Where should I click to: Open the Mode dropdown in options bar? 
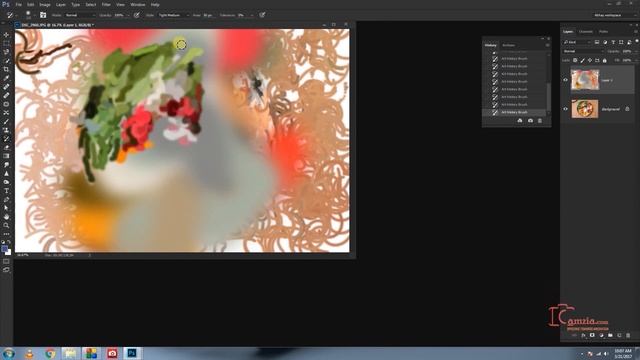(x=80, y=15)
